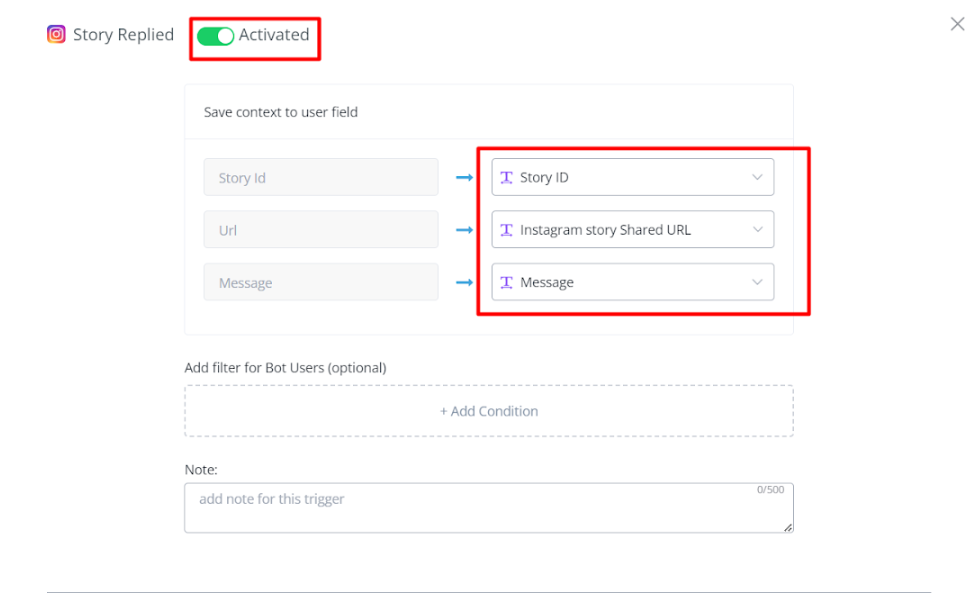The height and width of the screenshot is (598, 976).
Task: Click the blue arrow next to Url field
Action: point(464,230)
